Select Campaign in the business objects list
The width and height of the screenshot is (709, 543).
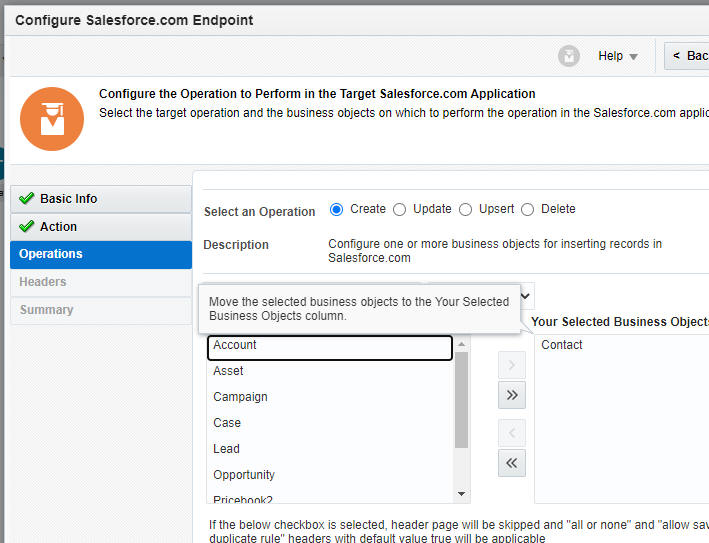[x=330, y=397]
